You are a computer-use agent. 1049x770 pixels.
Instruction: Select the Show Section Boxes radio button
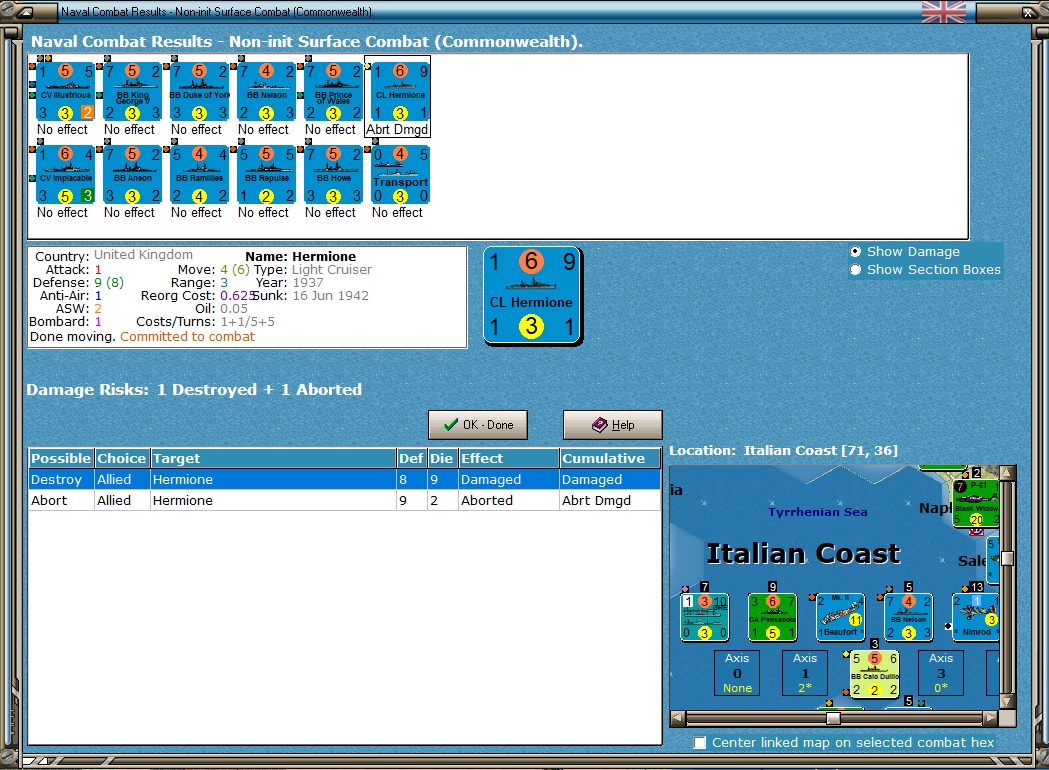point(856,270)
